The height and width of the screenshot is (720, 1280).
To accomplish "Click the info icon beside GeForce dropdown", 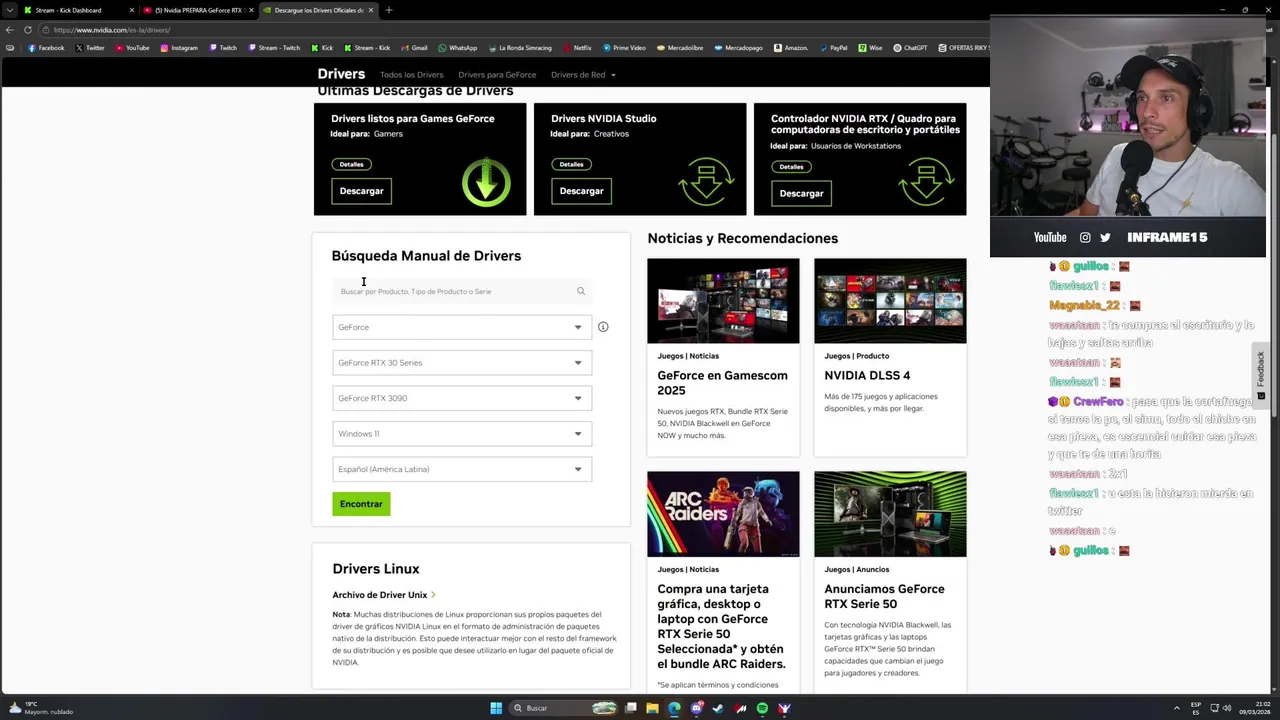I will [603, 327].
